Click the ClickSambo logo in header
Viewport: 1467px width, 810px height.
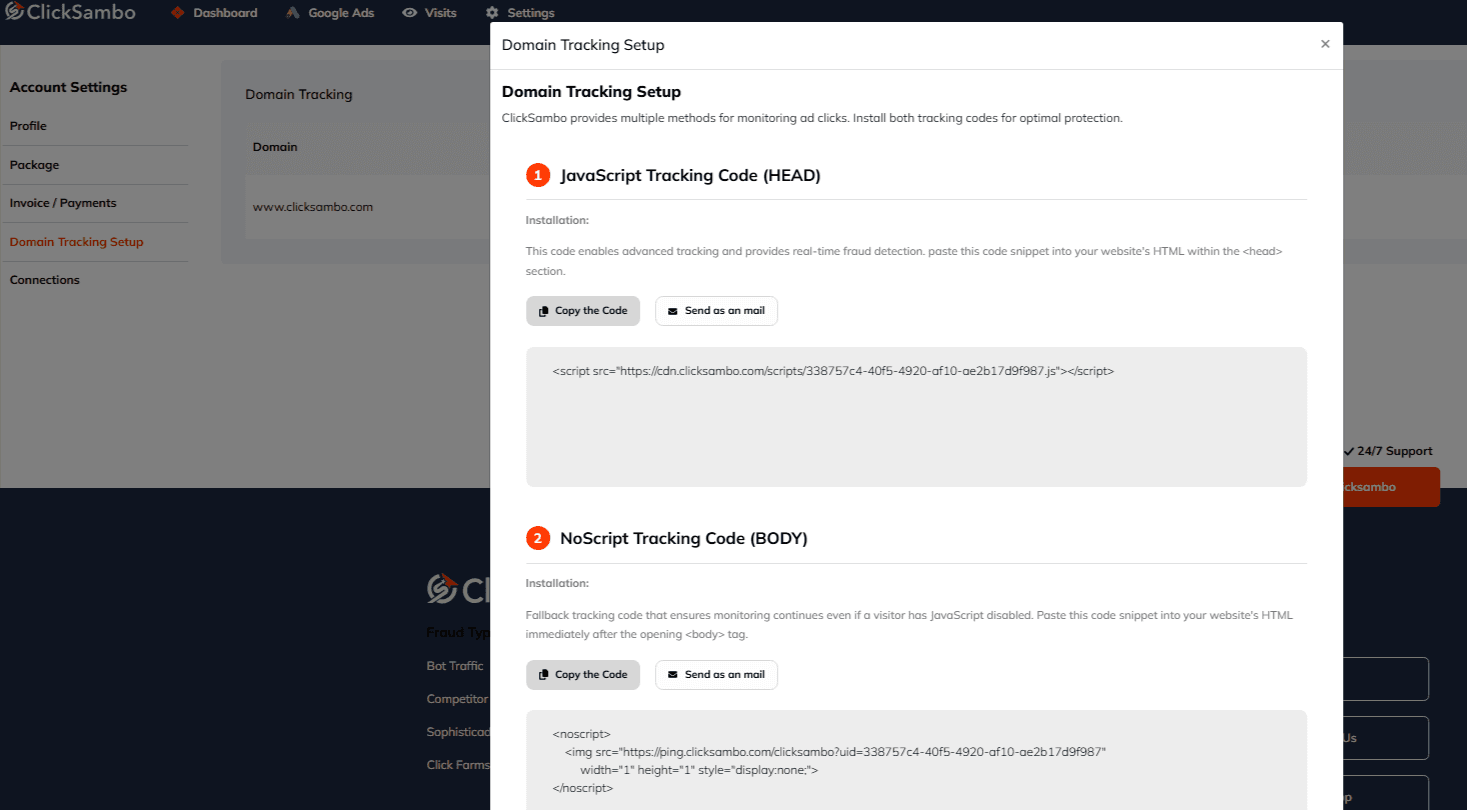70,13
